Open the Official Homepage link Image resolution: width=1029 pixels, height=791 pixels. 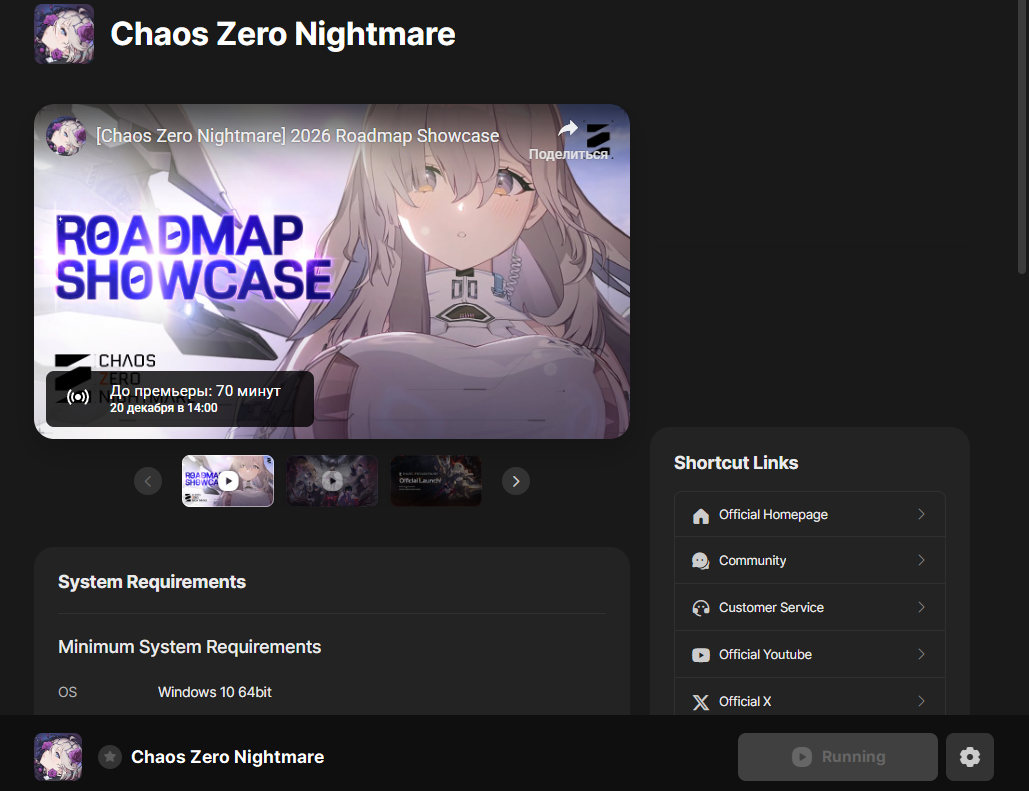tap(810, 515)
